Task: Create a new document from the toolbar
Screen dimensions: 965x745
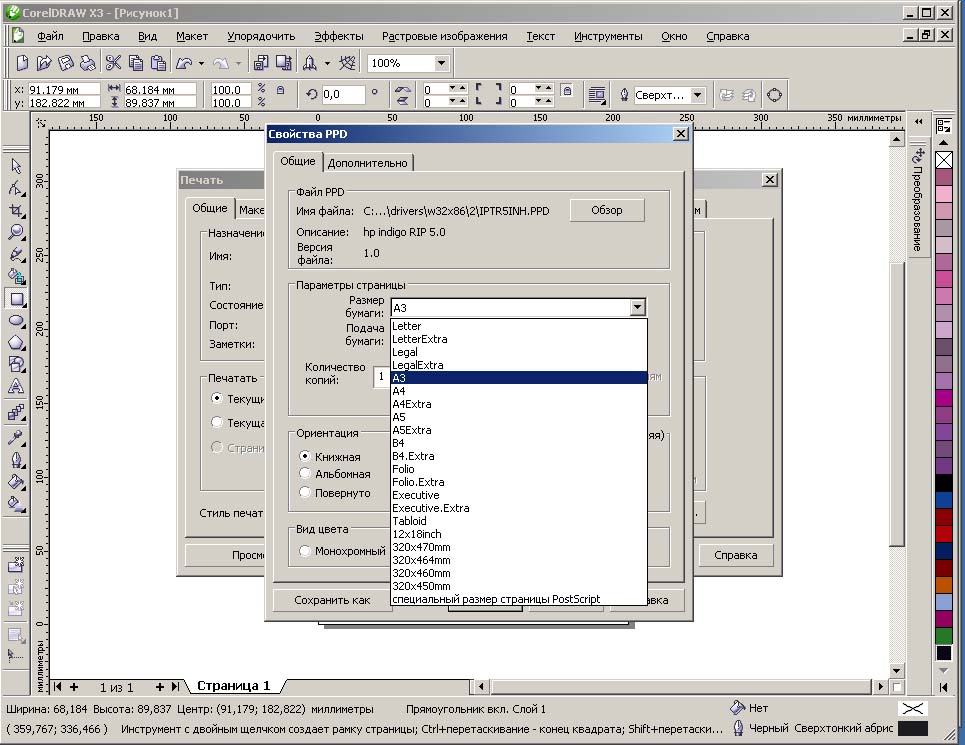Action: pos(22,63)
